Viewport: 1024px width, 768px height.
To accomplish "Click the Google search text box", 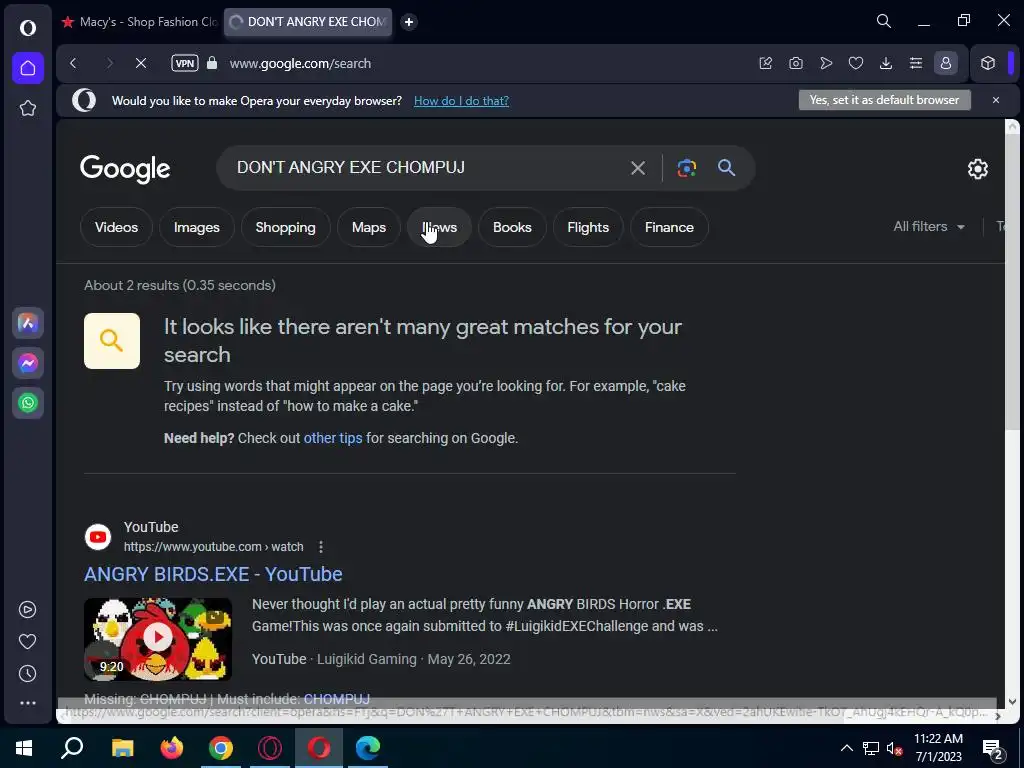I will click(x=424, y=168).
